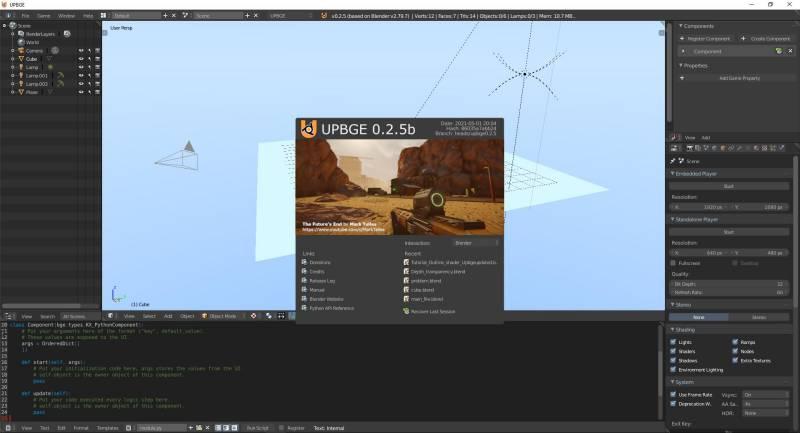Collapse the Embedded Player panel
Screen dimensions: 800x433
[x=673, y=174]
